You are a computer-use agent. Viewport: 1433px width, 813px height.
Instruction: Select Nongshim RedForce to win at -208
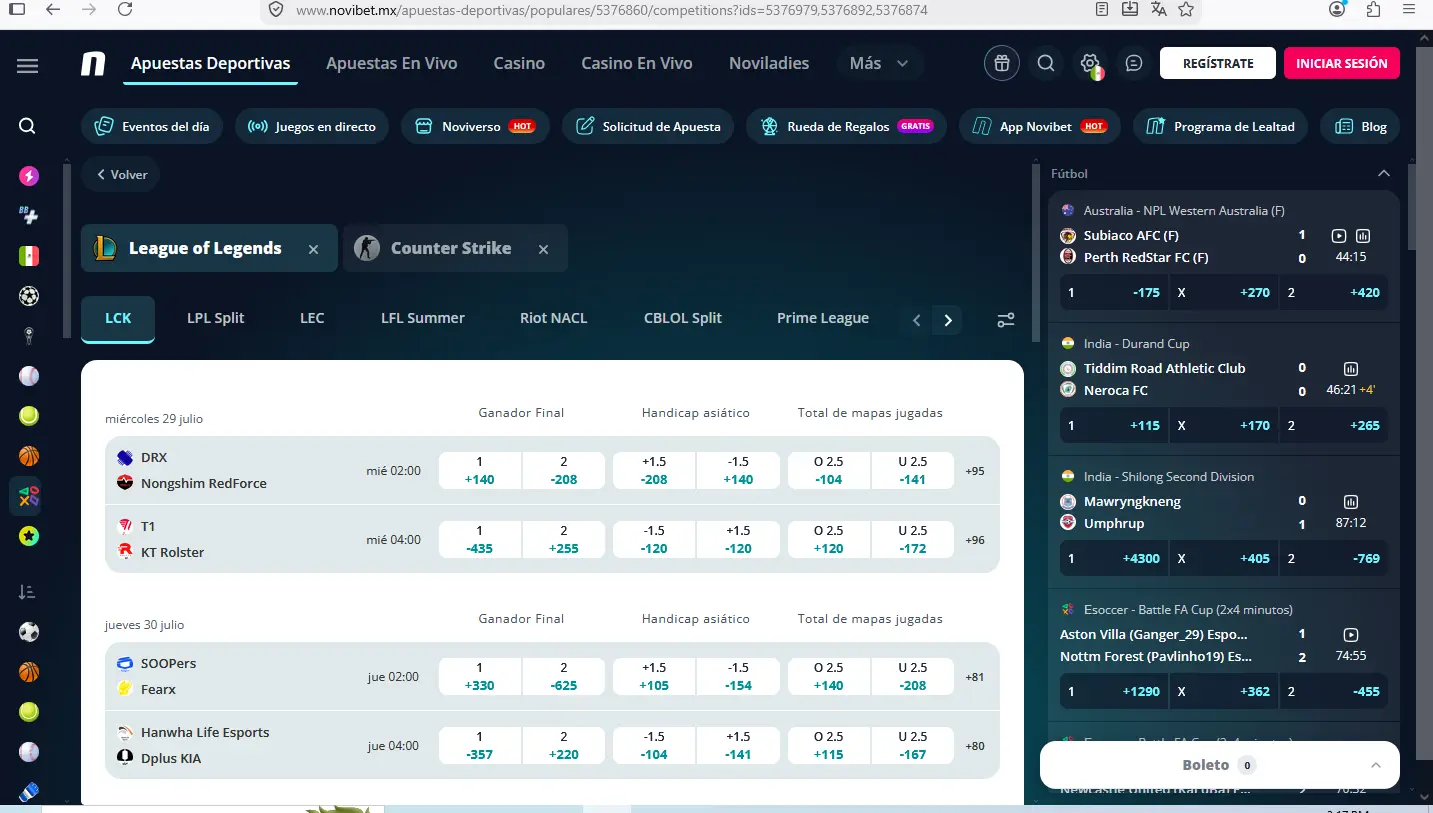pos(564,470)
